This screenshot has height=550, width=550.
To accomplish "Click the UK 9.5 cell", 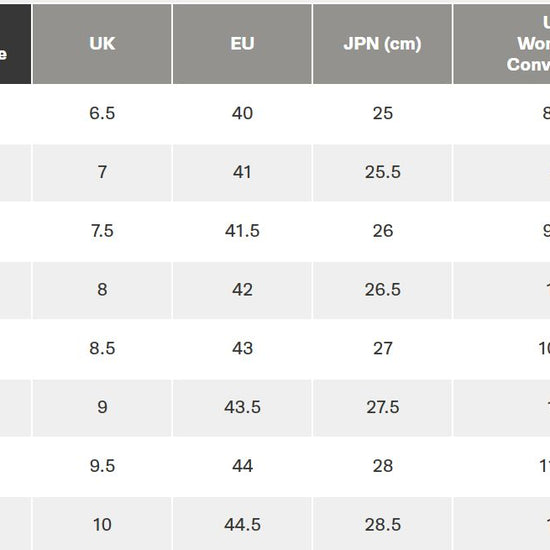I will (102, 466).
